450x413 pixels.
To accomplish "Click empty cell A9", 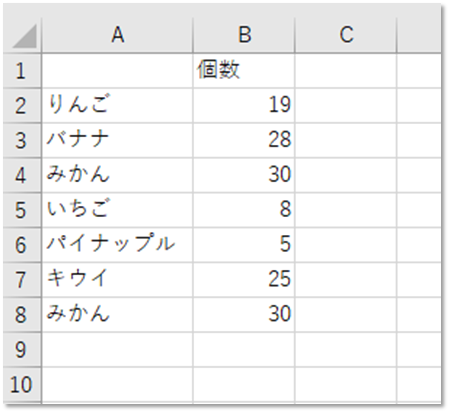I will [x=117, y=349].
